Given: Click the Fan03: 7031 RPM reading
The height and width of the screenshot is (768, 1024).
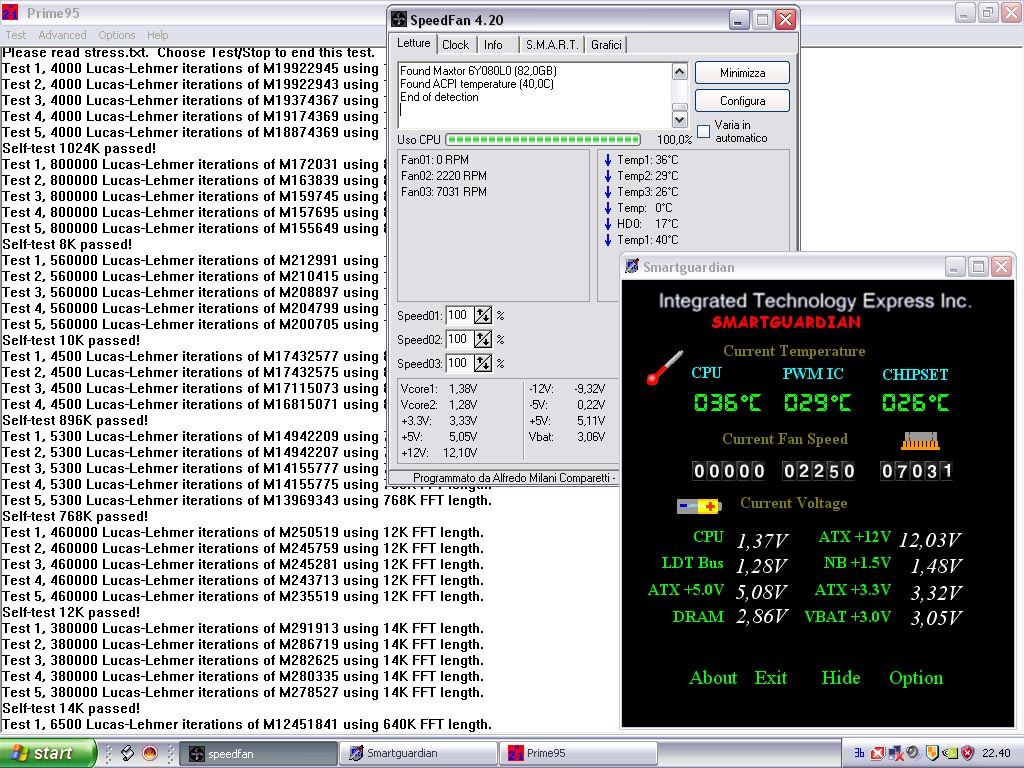Looking at the screenshot, I should click(443, 192).
